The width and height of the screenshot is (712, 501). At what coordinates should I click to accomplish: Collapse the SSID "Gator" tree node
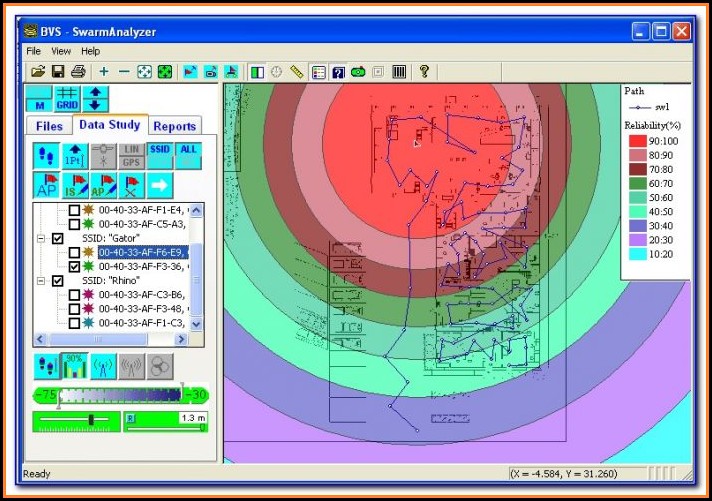pyautogui.click(x=41, y=239)
